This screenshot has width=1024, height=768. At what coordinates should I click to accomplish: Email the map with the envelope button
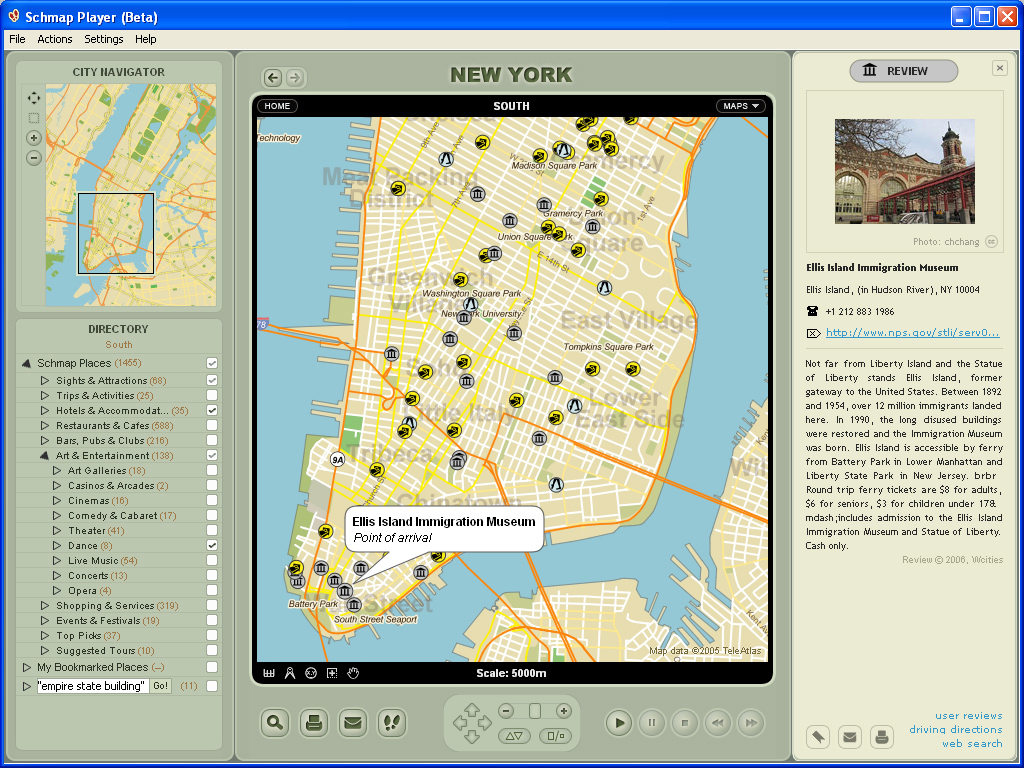click(353, 722)
